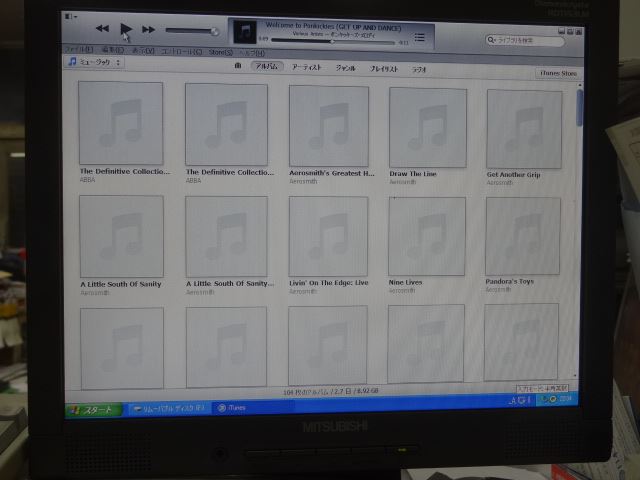This screenshot has width=640, height=480.
Task: Click the Previous track rewind button
Action: (x=102, y=28)
